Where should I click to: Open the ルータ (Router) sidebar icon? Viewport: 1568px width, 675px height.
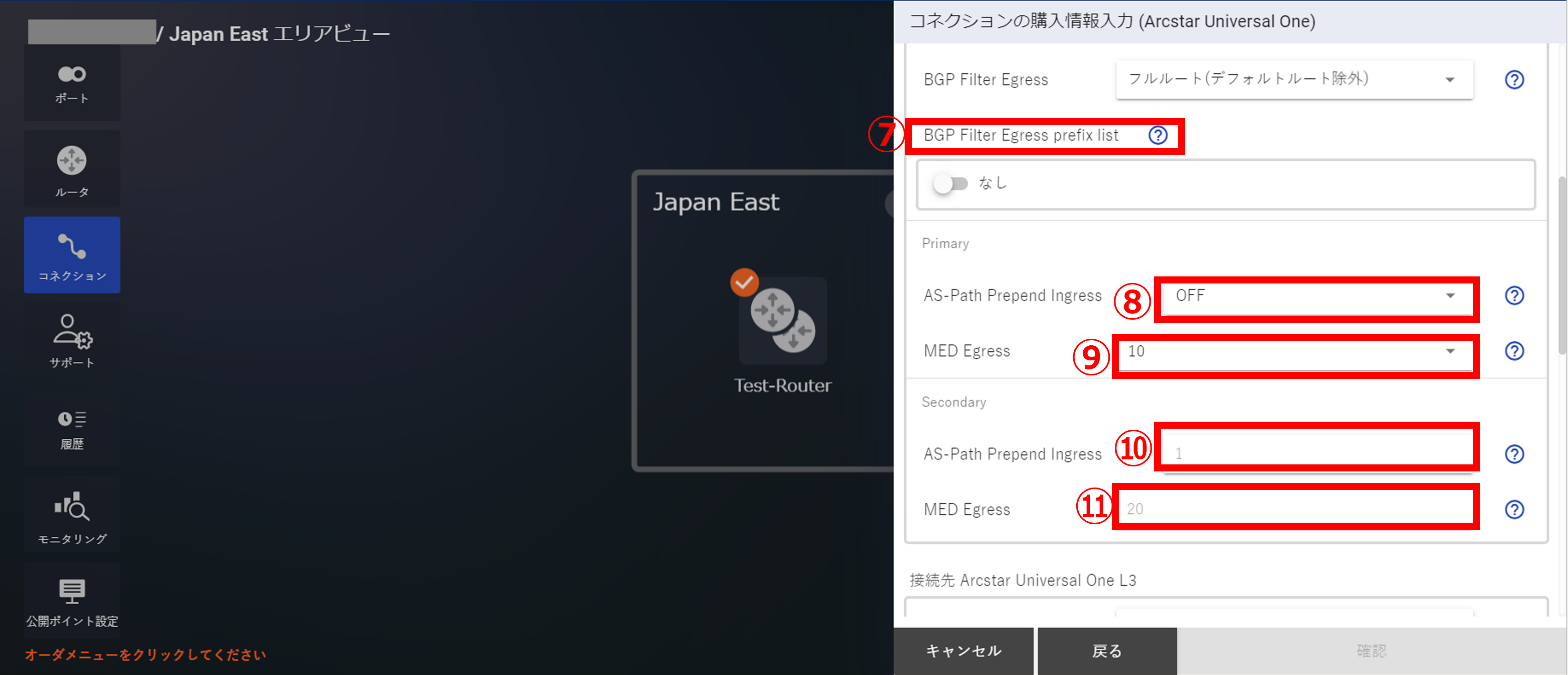(72, 170)
